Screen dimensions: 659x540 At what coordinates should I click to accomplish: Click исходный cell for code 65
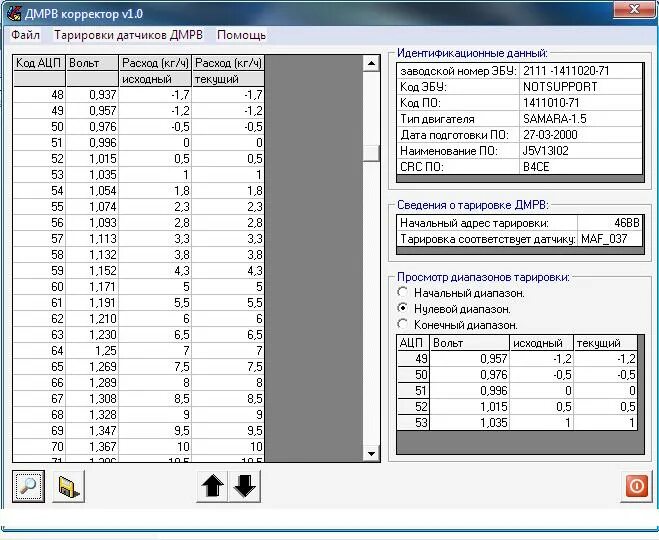(155, 366)
